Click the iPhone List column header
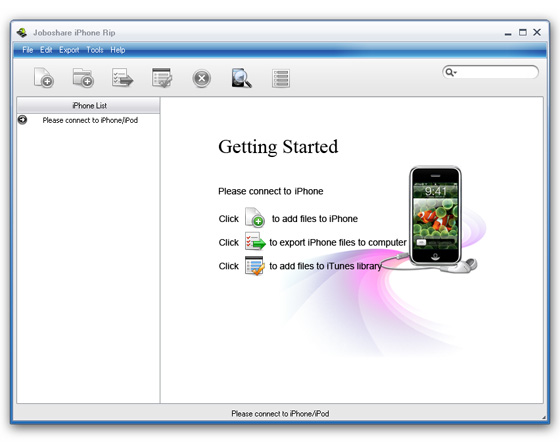 [88, 105]
